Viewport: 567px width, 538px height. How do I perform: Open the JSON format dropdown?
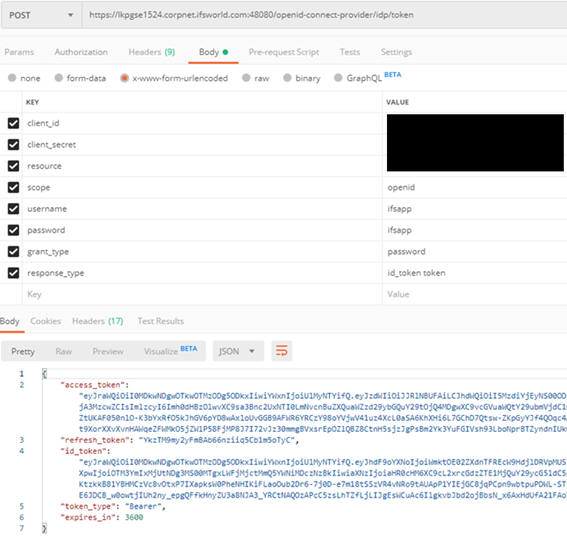point(238,351)
